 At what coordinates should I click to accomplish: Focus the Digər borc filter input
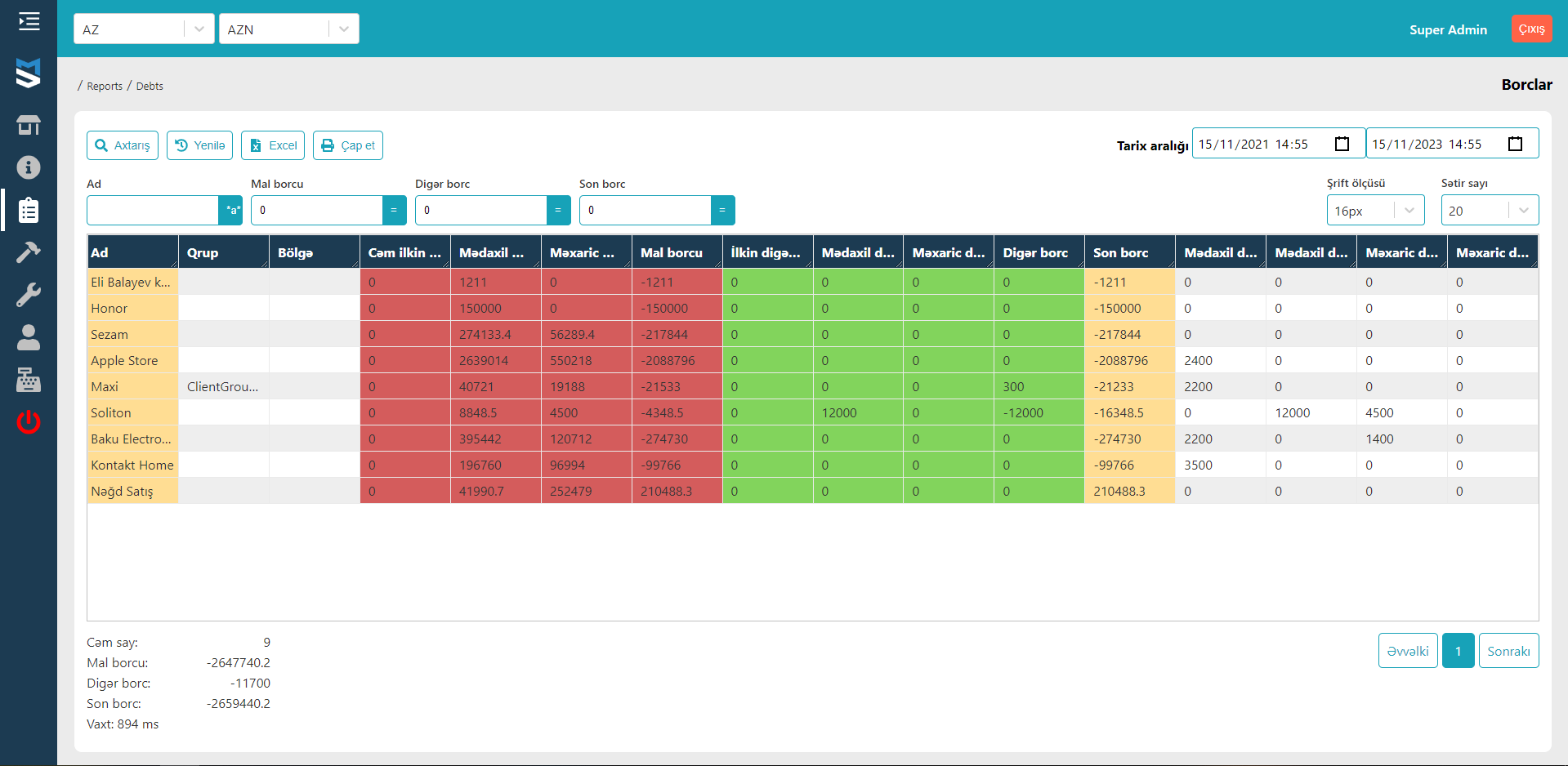(x=480, y=210)
